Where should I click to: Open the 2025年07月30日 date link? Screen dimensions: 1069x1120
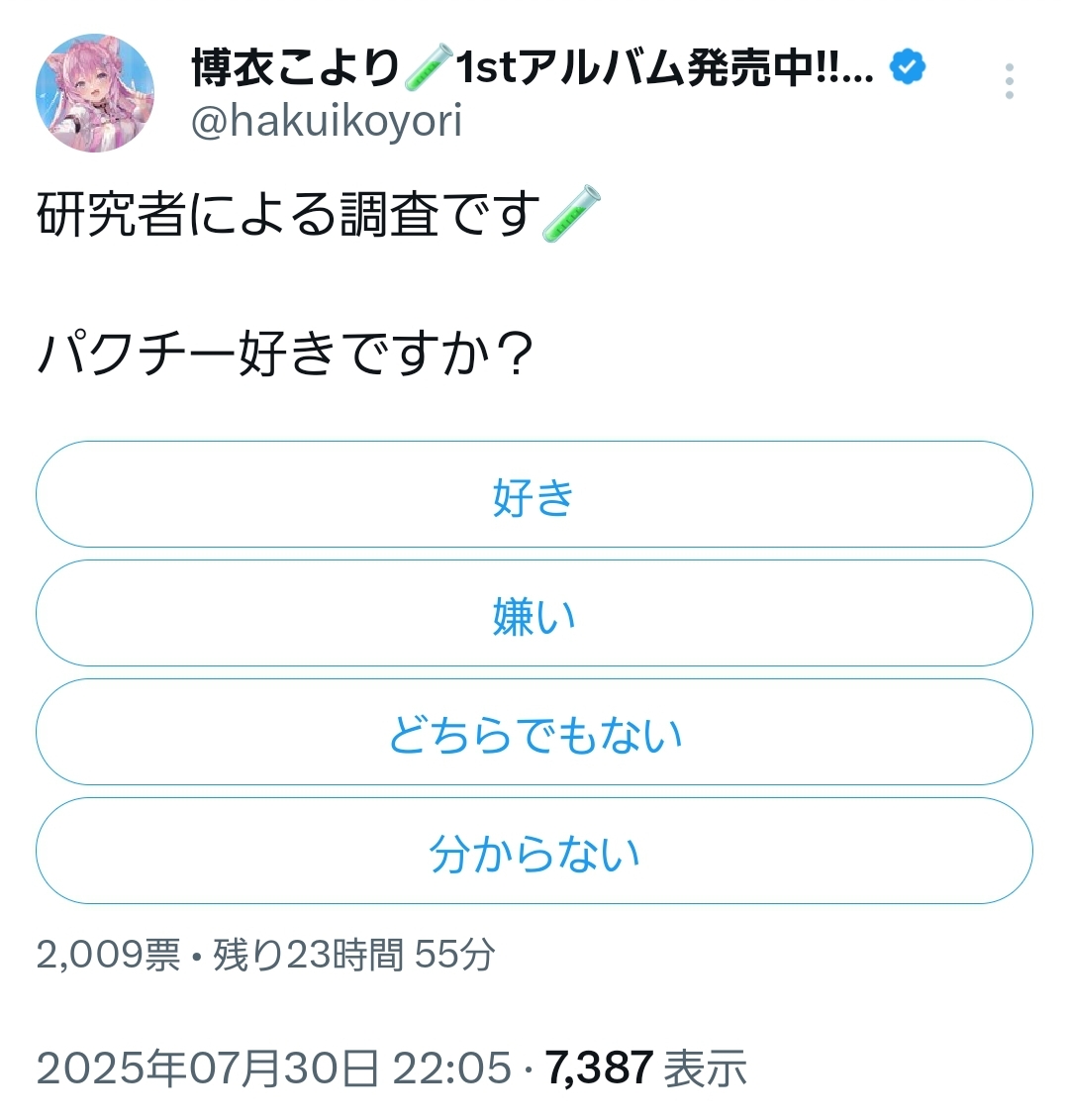207,1069
